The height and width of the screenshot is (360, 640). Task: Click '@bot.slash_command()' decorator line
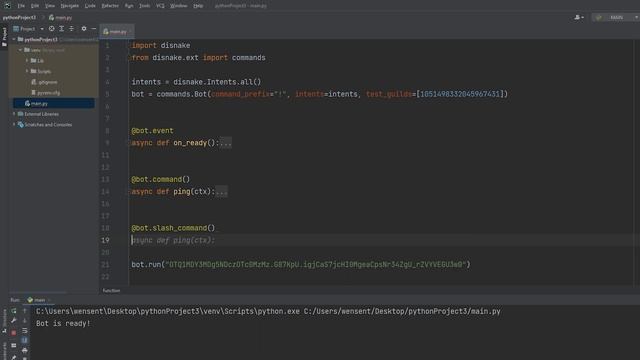[x=173, y=228]
